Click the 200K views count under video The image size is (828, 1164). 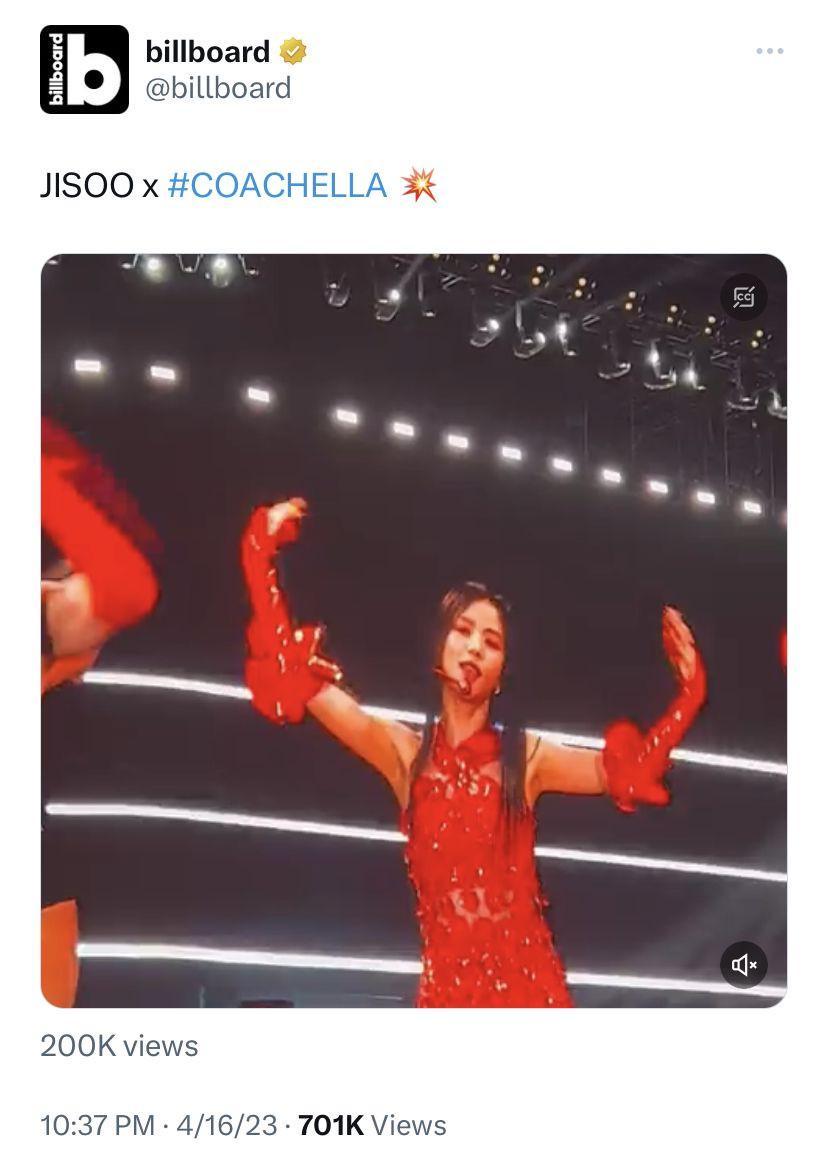coord(119,1045)
